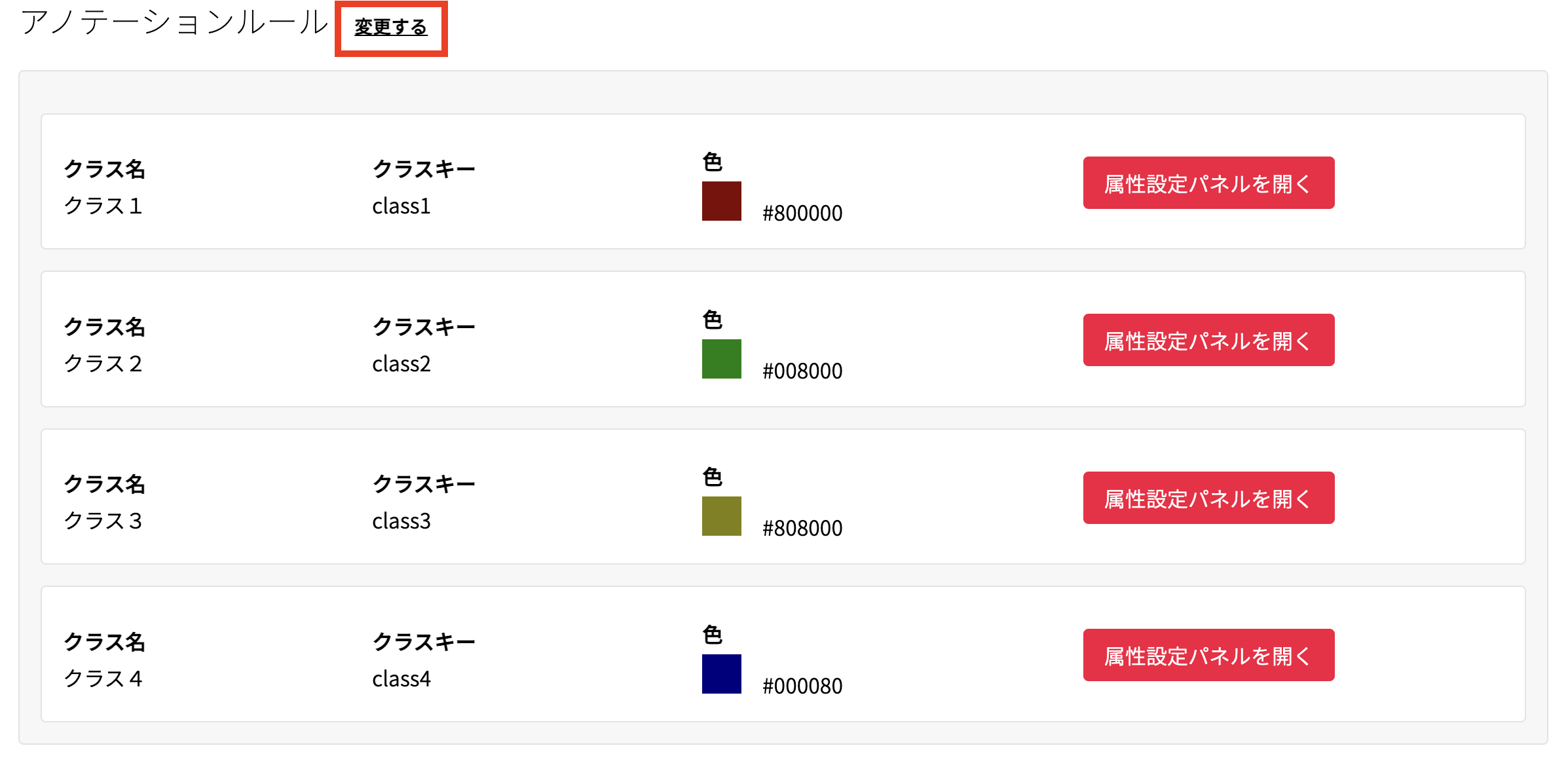The image size is (1568, 765).
Task: Click the クラス1 class name value
Action: coord(103,206)
